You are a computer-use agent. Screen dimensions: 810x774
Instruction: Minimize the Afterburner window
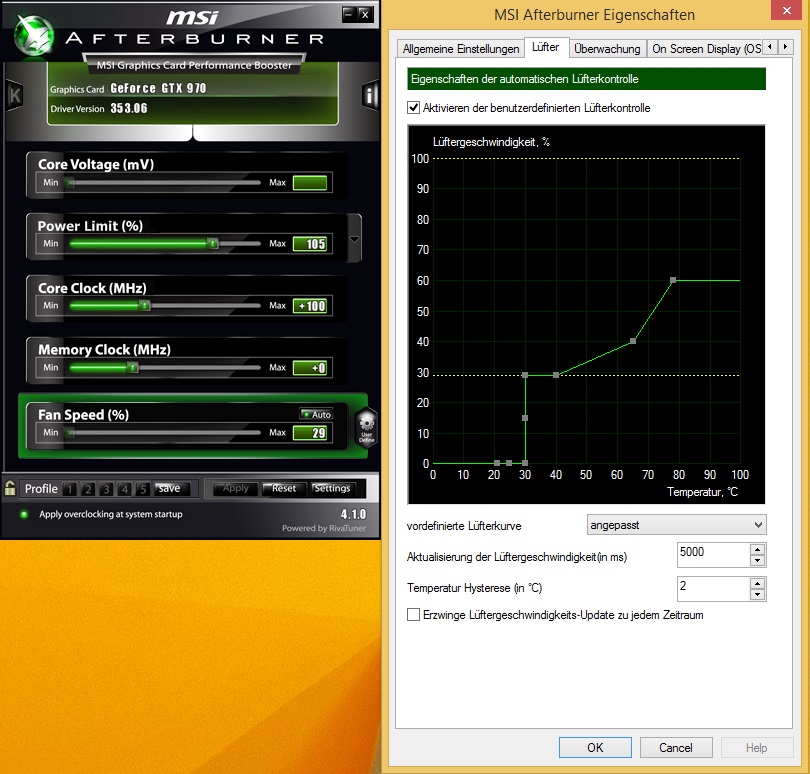tap(349, 14)
